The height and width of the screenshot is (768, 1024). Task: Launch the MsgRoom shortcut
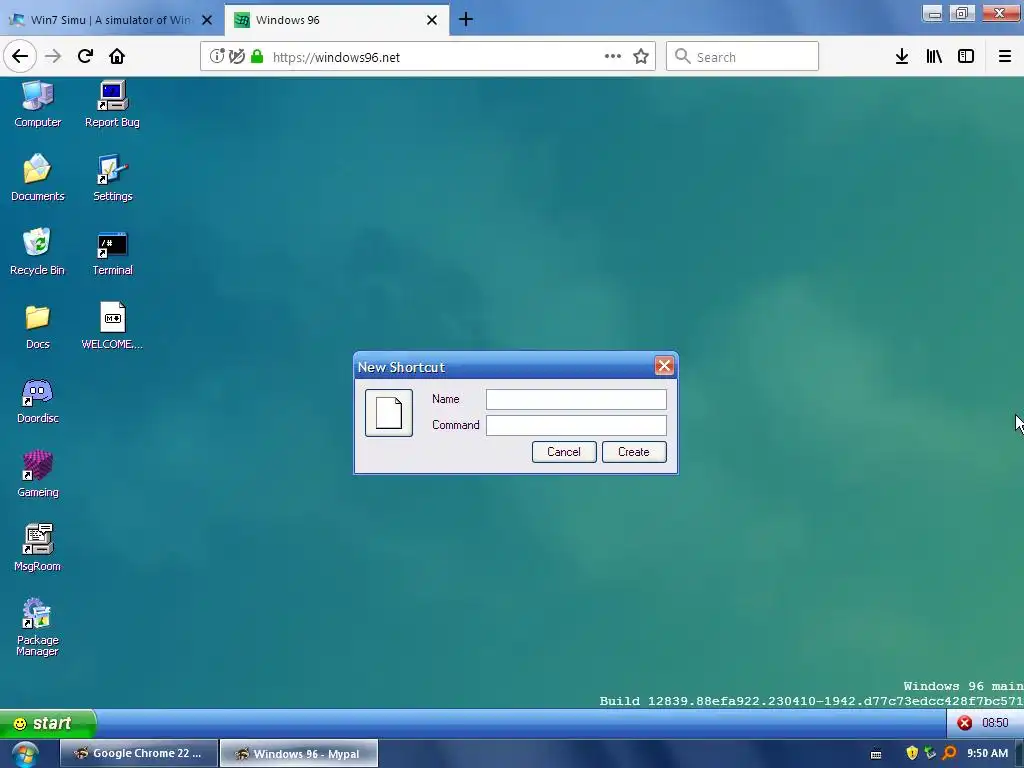tap(37, 548)
